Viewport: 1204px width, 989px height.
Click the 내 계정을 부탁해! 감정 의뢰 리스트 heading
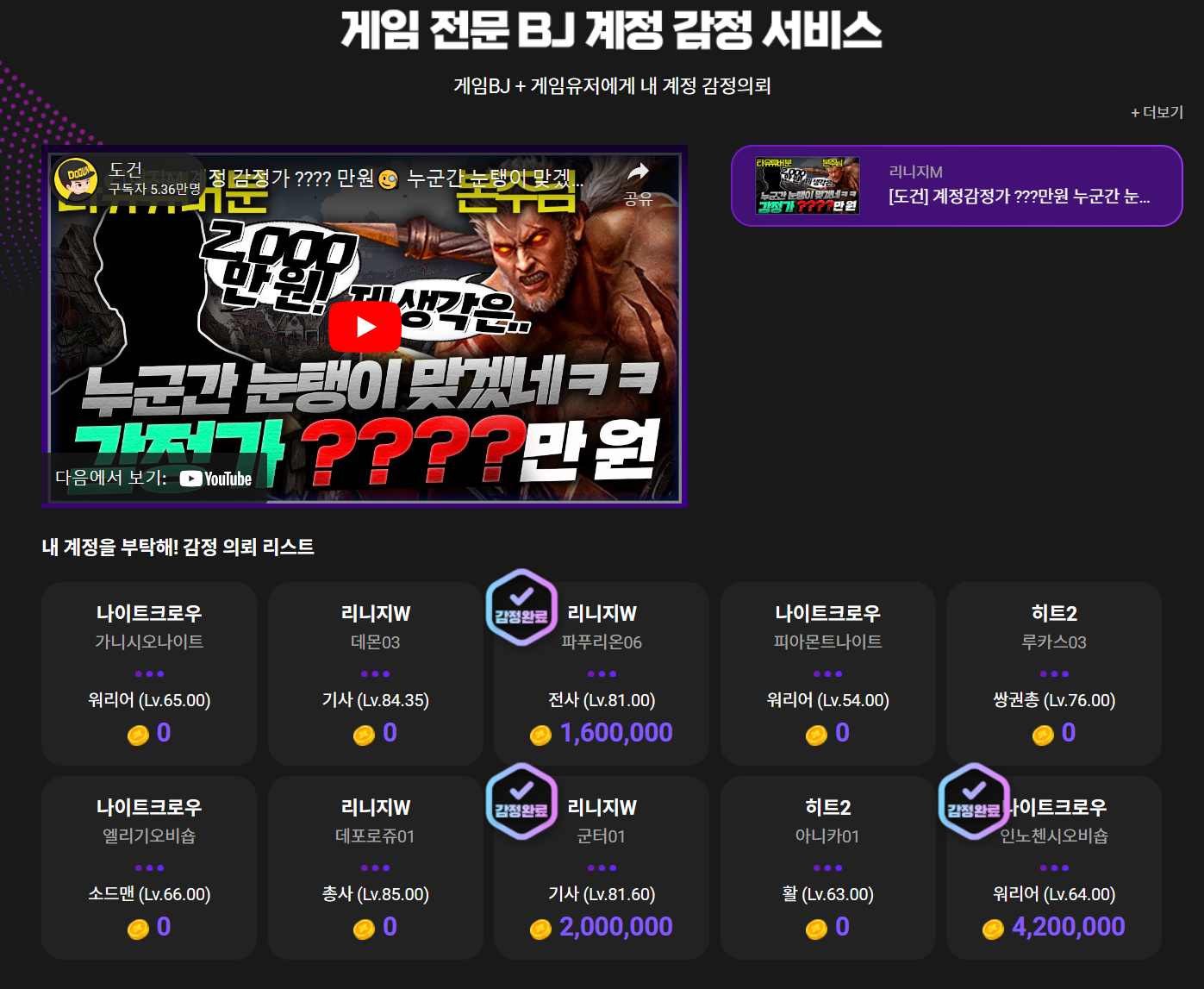point(178,548)
